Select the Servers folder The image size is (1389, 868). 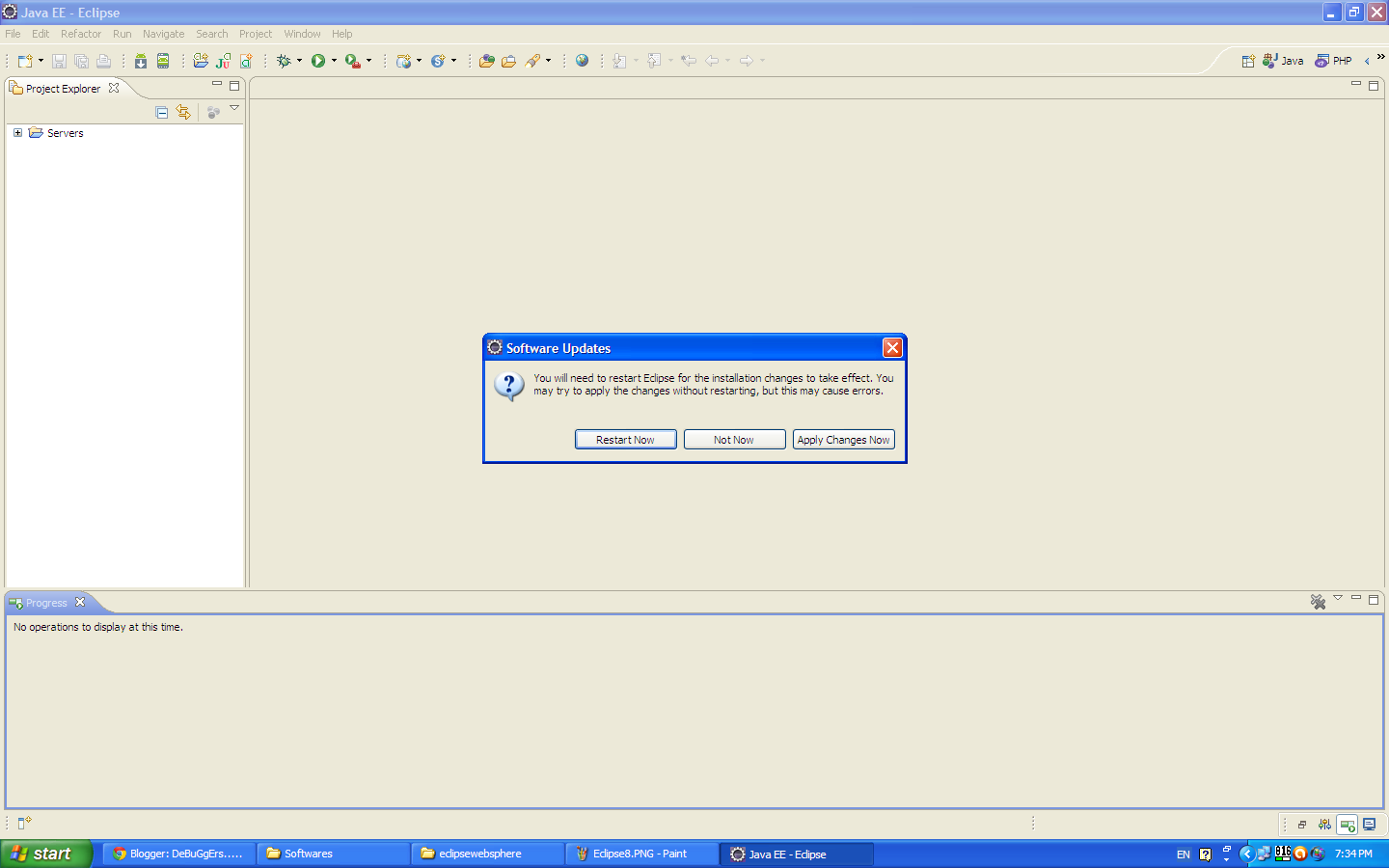click(56, 133)
